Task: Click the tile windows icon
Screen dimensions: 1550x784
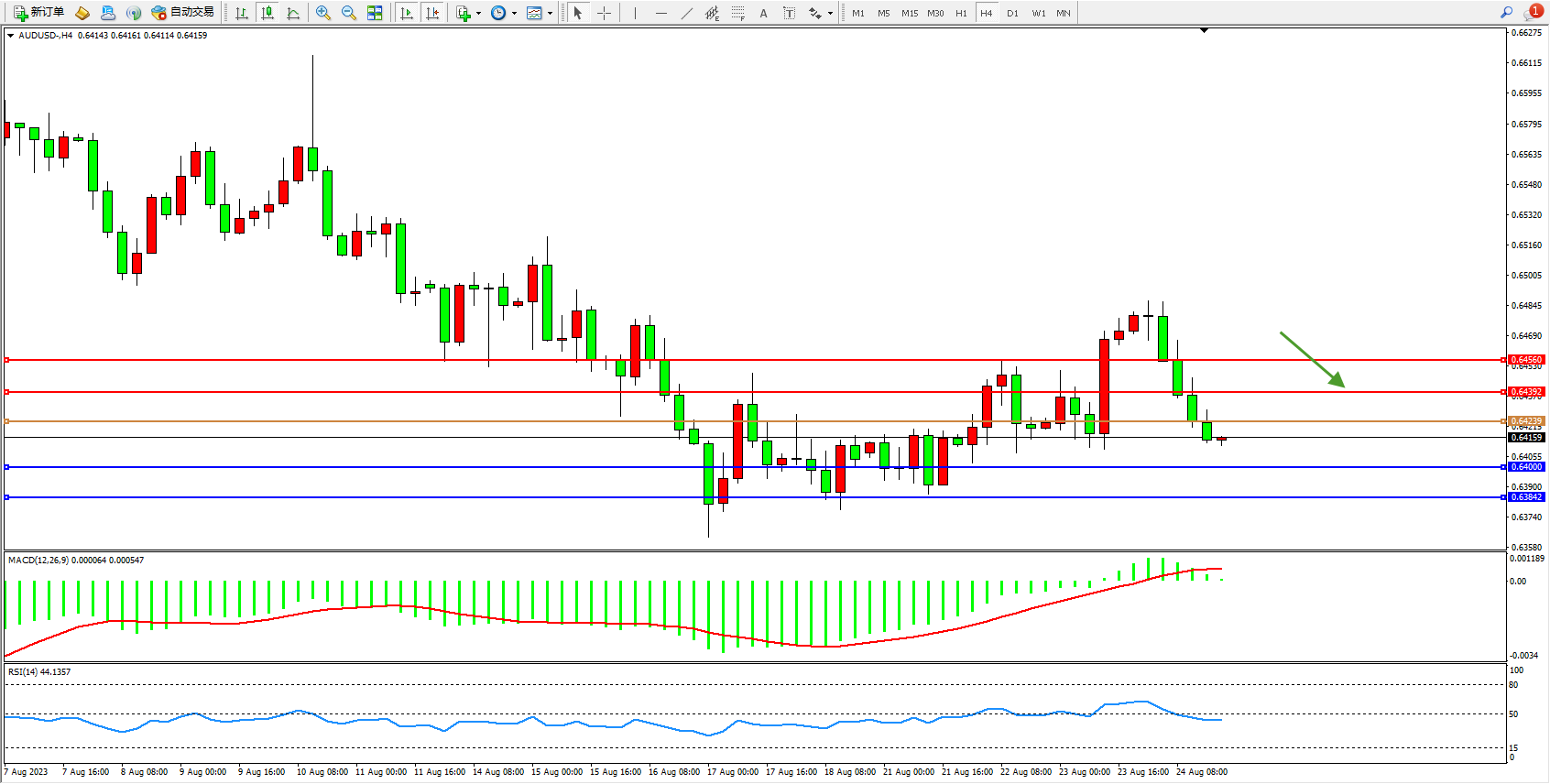Action: click(375, 13)
